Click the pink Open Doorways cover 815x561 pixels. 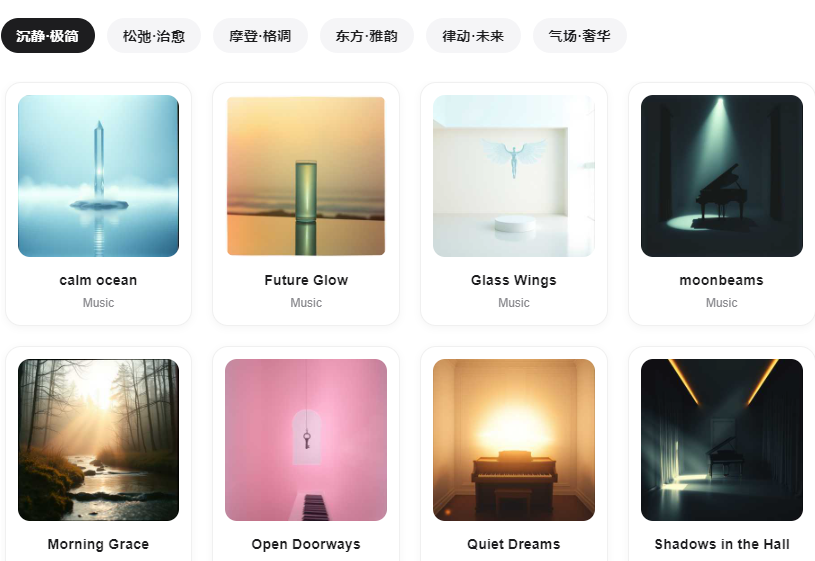pyautogui.click(x=306, y=440)
